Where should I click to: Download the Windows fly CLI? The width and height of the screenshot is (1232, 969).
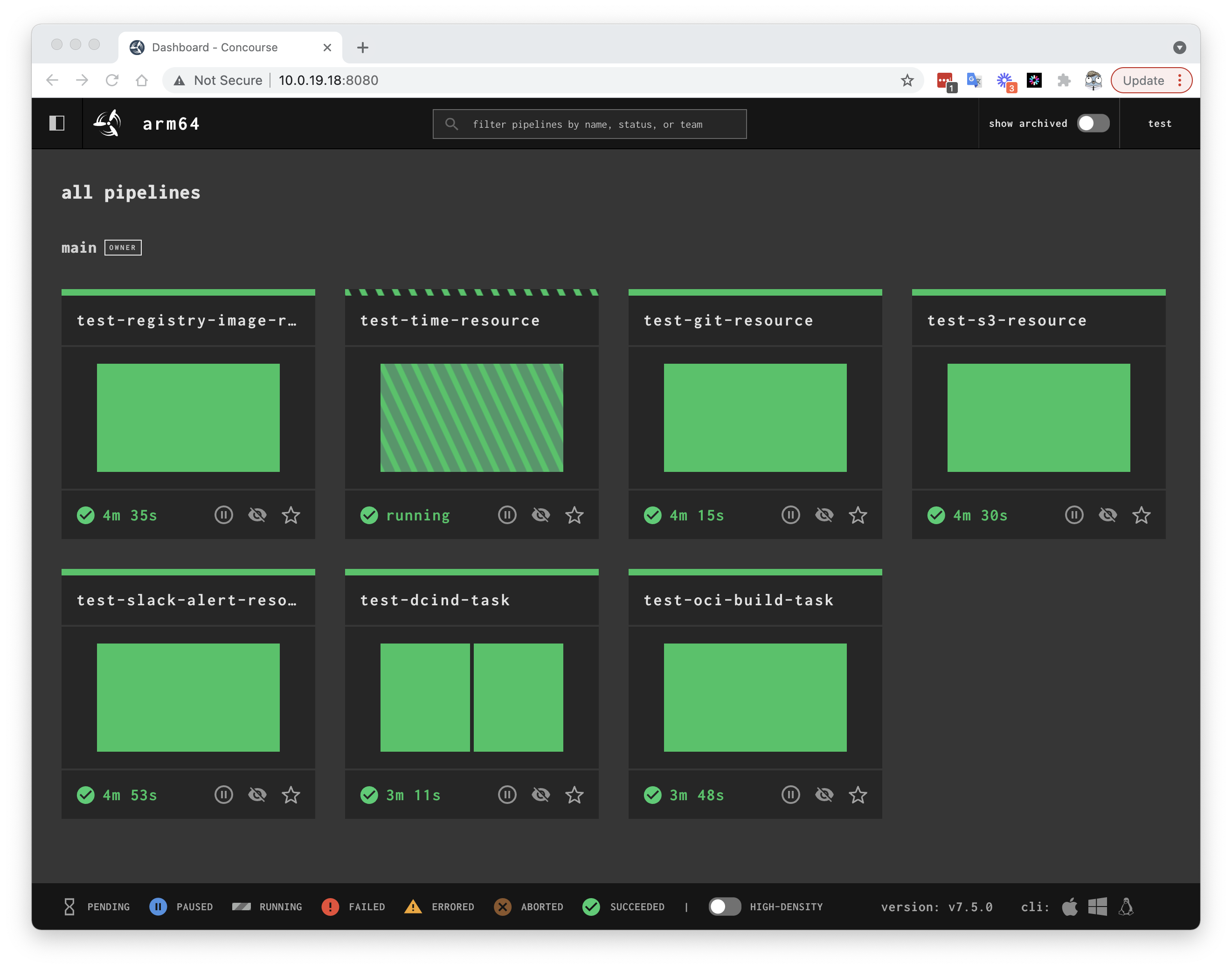[x=1098, y=907]
